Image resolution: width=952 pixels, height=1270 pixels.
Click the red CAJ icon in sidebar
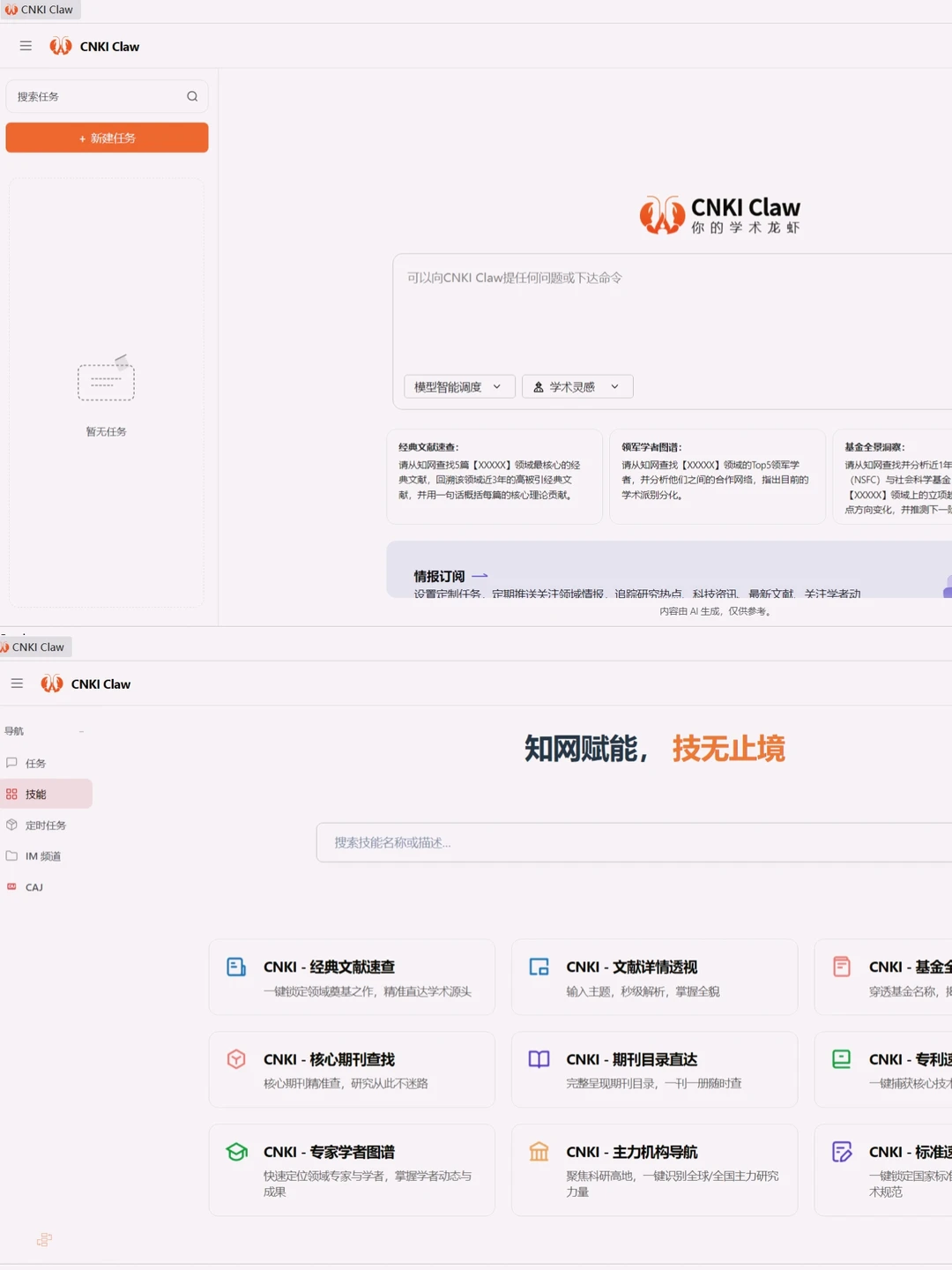coord(11,886)
